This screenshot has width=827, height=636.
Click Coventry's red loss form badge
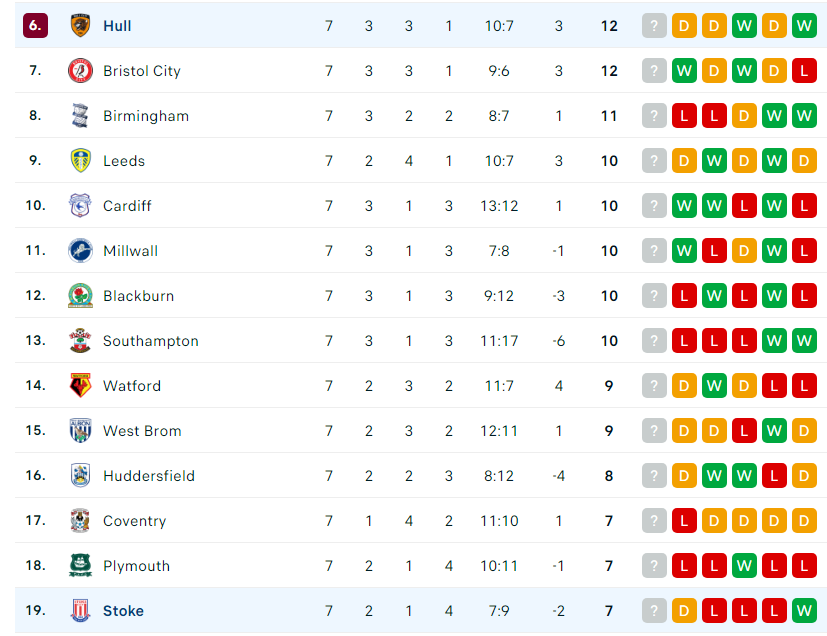pyautogui.click(x=684, y=521)
